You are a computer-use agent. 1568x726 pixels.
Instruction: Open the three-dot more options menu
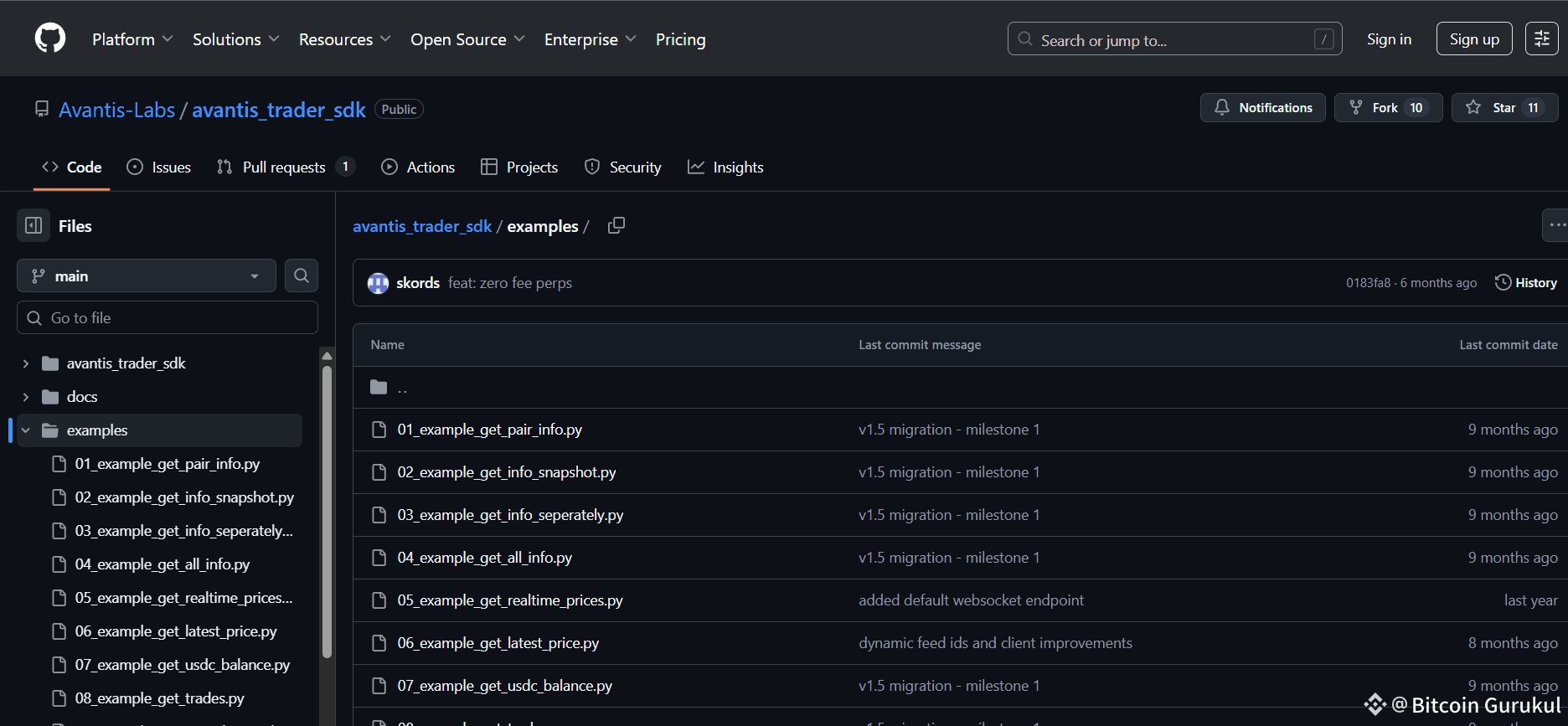pos(1556,225)
